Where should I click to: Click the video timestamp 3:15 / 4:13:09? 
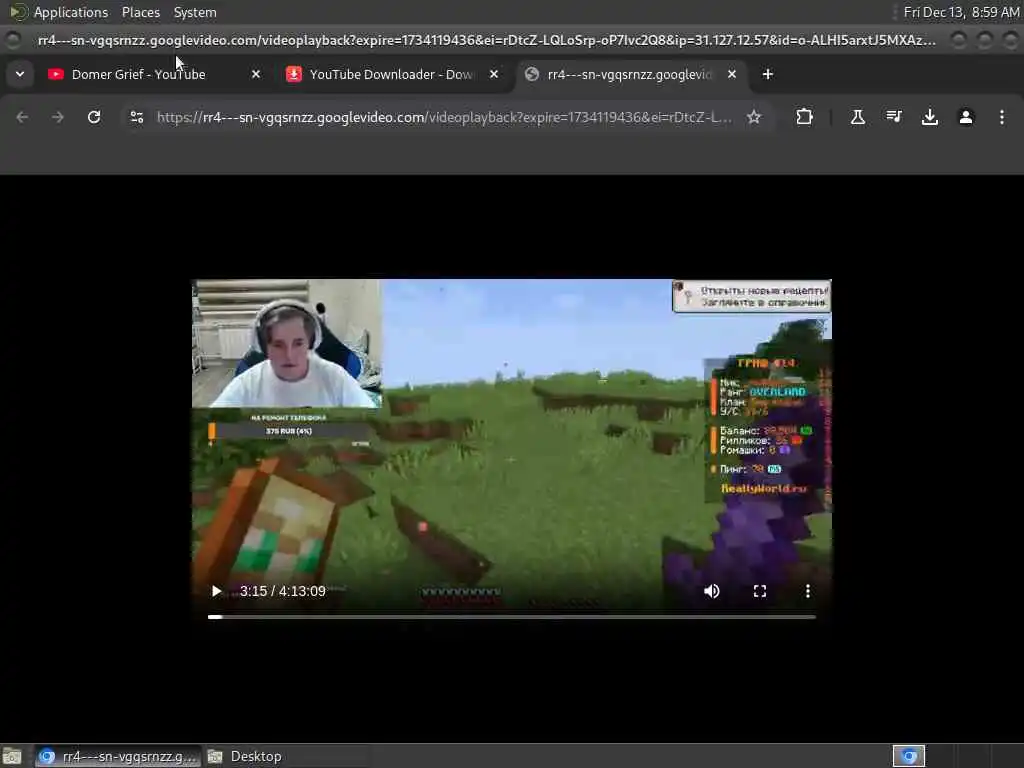click(x=282, y=591)
